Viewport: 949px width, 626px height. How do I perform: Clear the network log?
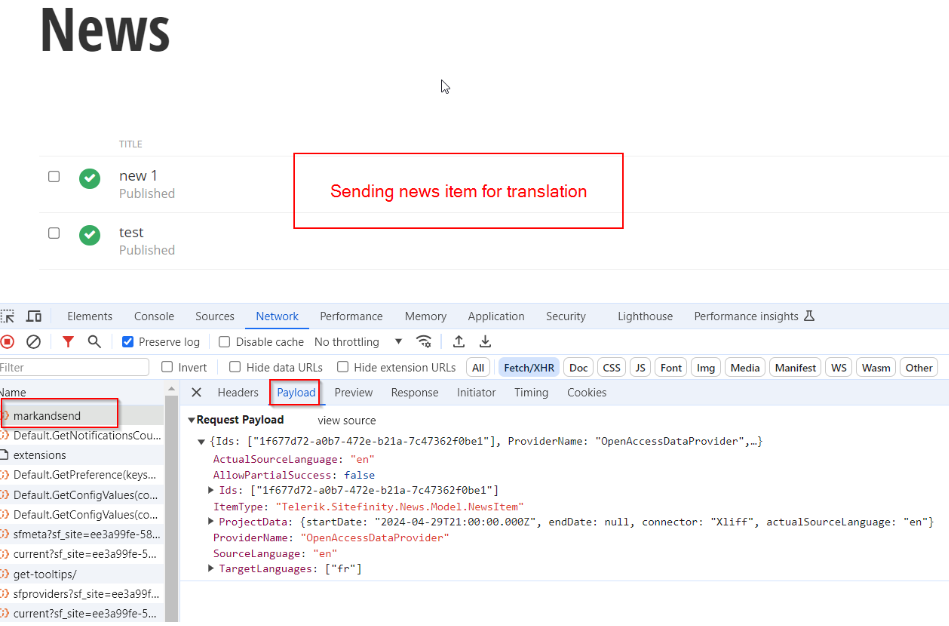coord(33,342)
